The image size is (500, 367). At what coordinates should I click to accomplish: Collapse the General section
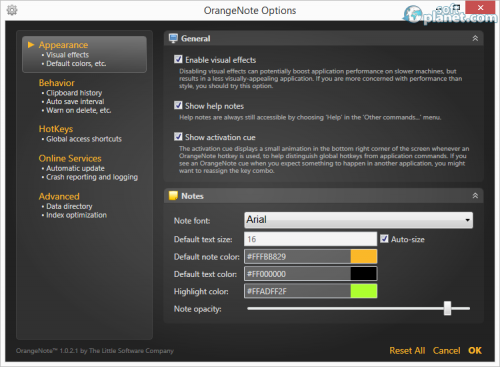475,38
